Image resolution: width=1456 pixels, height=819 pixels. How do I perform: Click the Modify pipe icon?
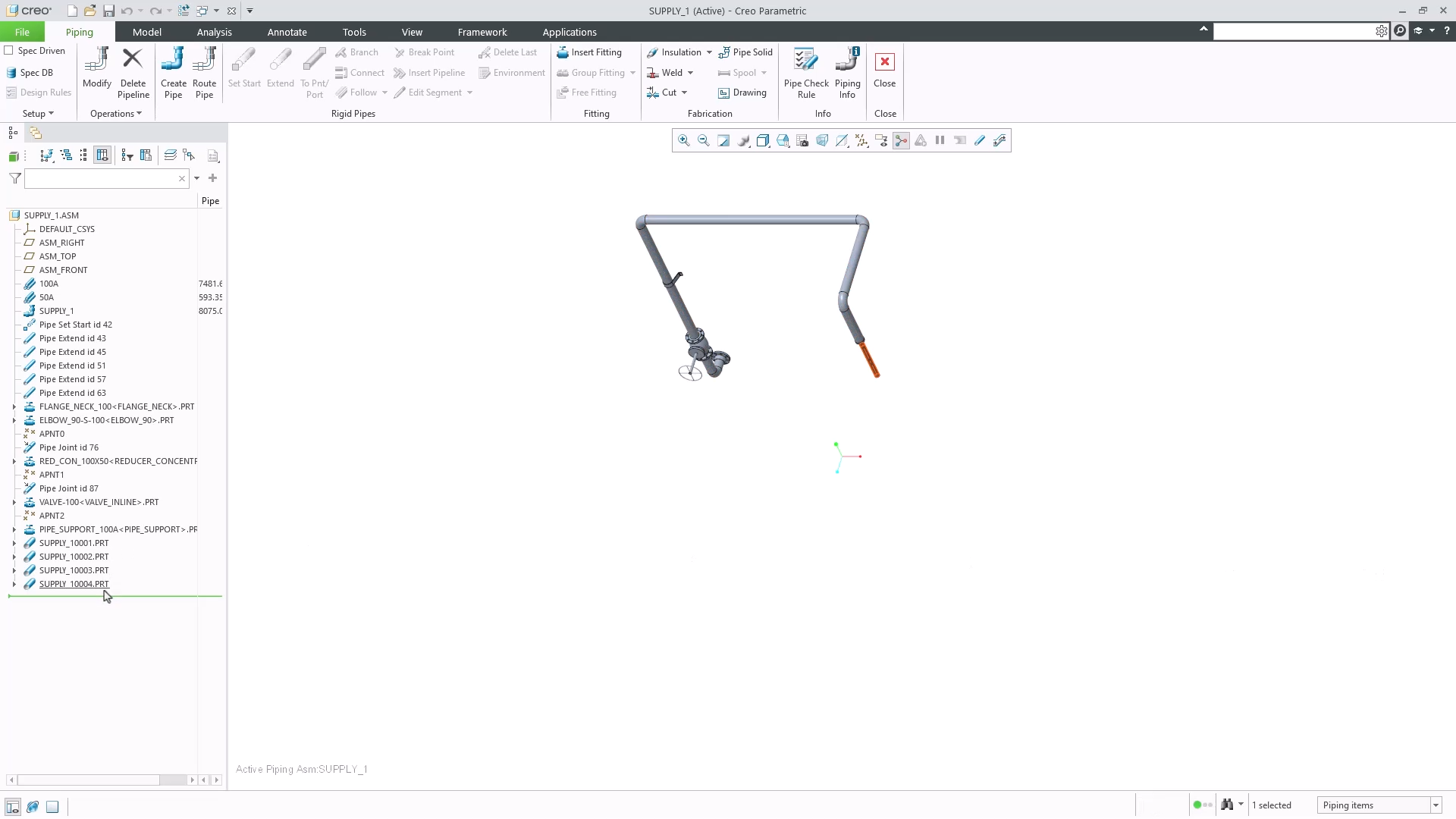97,68
